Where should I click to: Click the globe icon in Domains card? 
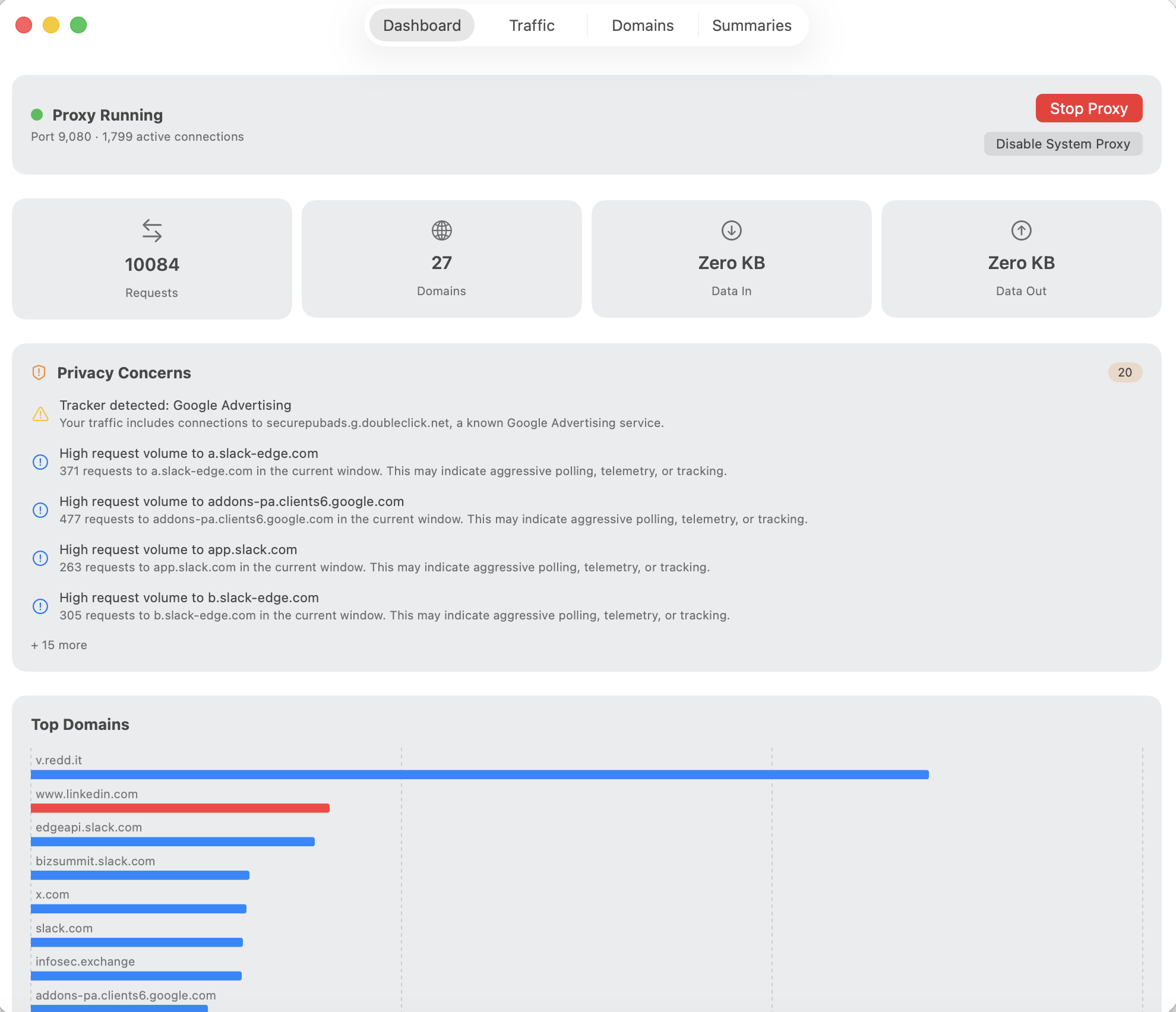(441, 230)
